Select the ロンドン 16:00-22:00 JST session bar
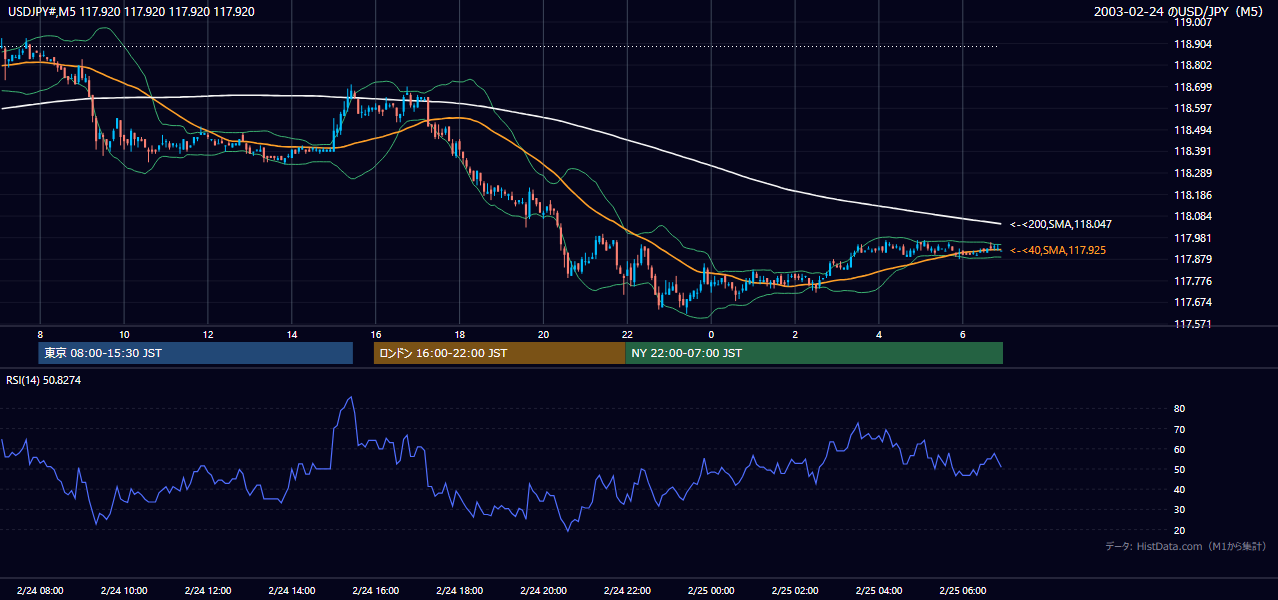 tap(499, 353)
